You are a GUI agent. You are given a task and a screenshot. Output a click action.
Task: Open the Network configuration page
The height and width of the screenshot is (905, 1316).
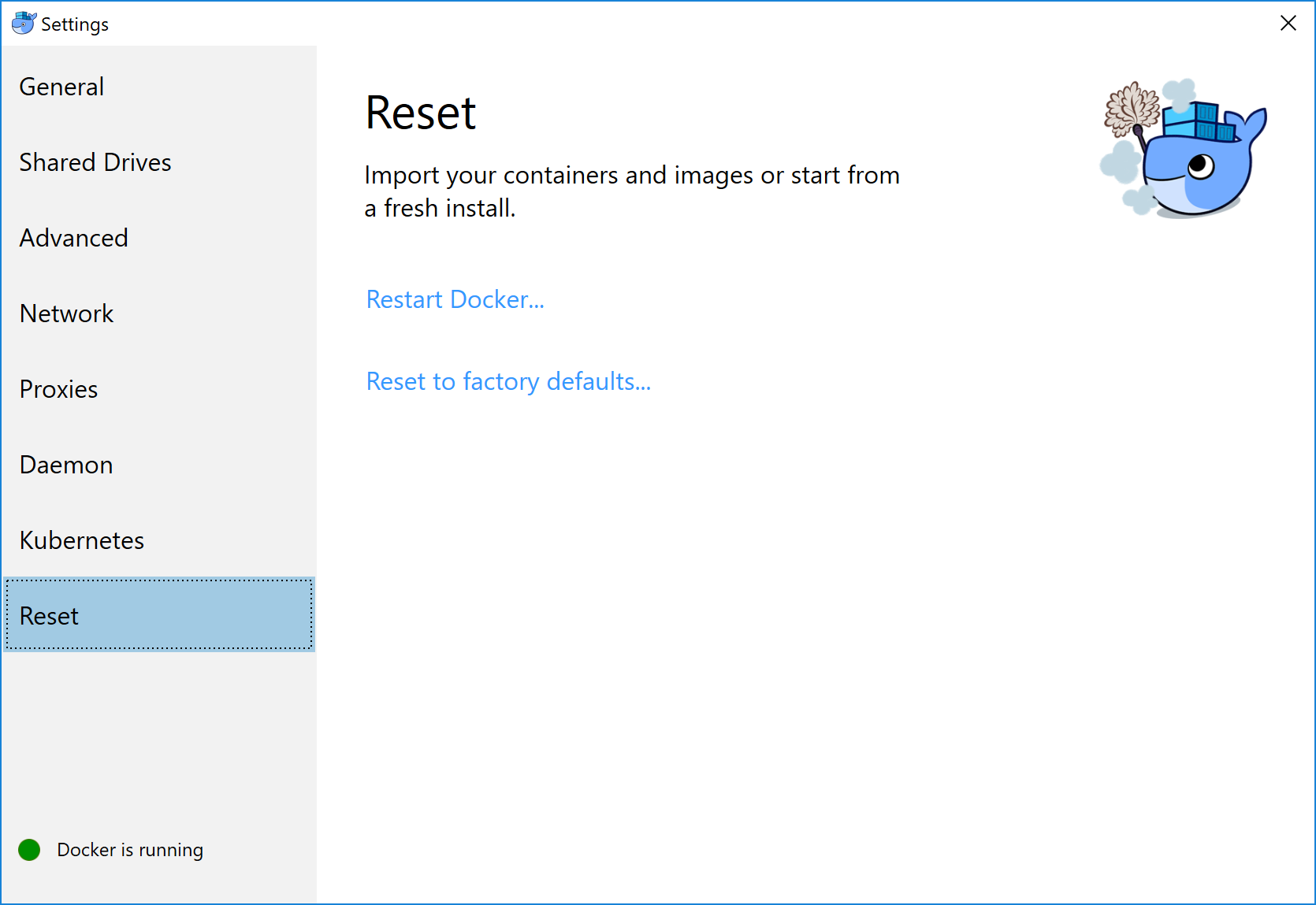point(66,313)
